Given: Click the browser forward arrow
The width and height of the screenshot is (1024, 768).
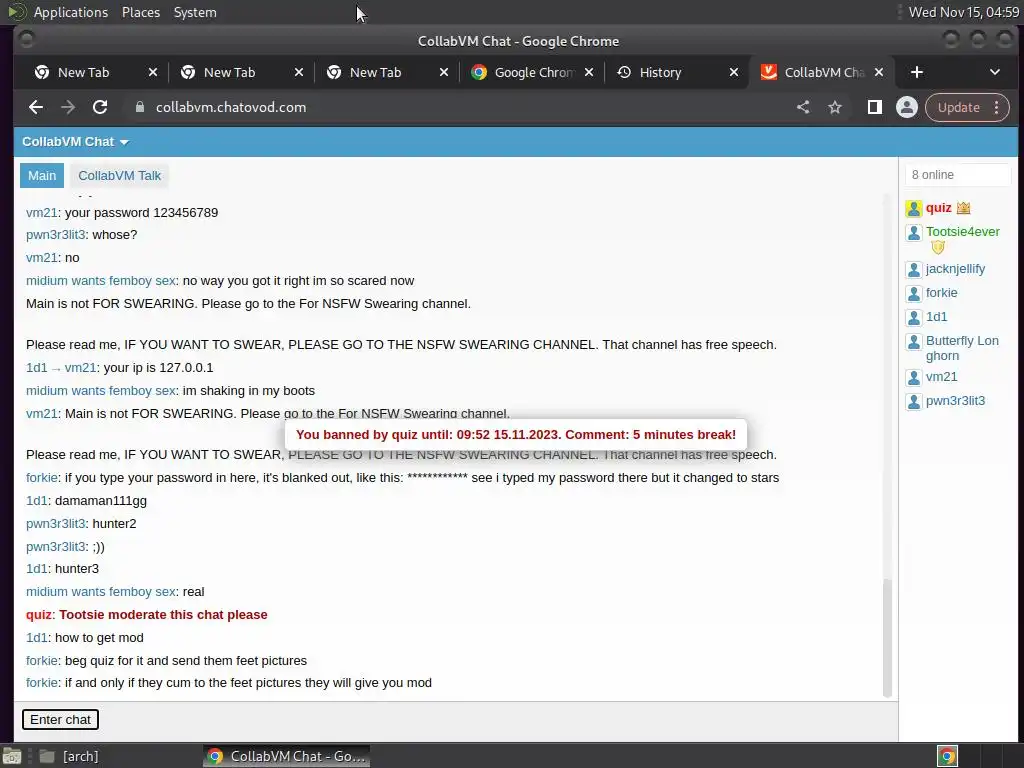Looking at the screenshot, I should [x=68, y=107].
